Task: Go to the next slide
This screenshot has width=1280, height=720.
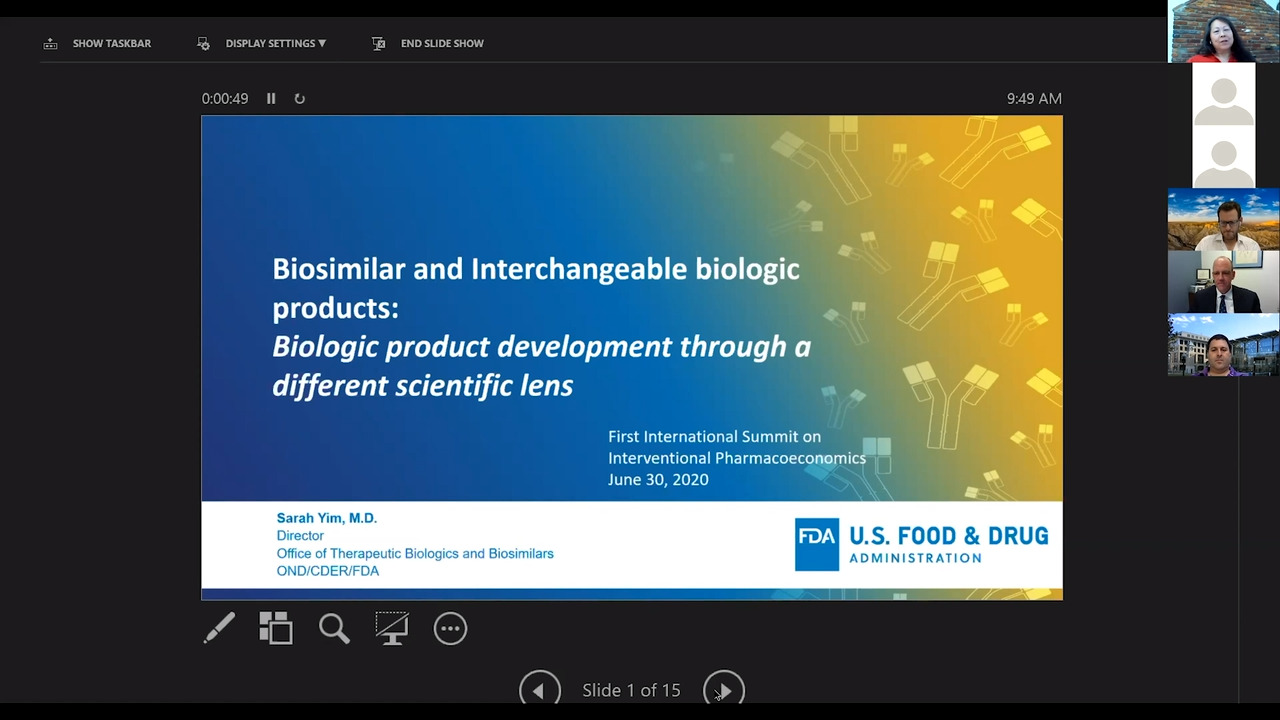Action: click(x=724, y=690)
